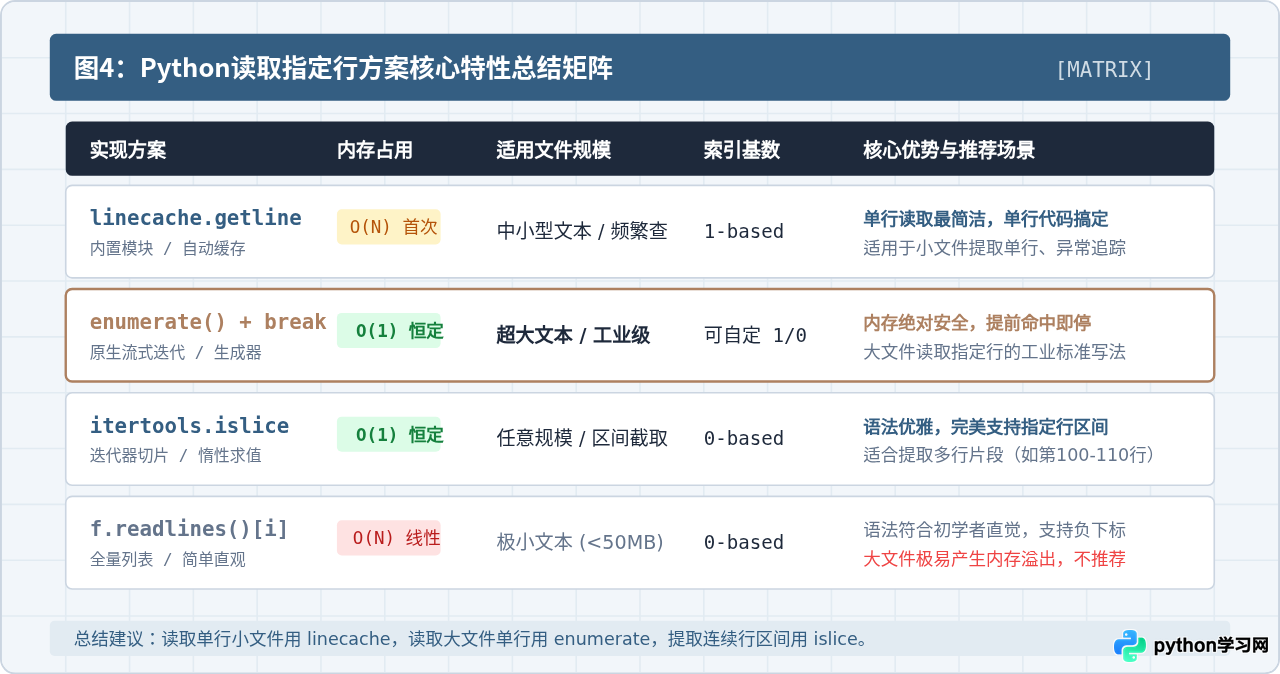Click the 核心优势与推荐场景 column header
Viewport: 1280px width, 674px height.
(x=949, y=150)
